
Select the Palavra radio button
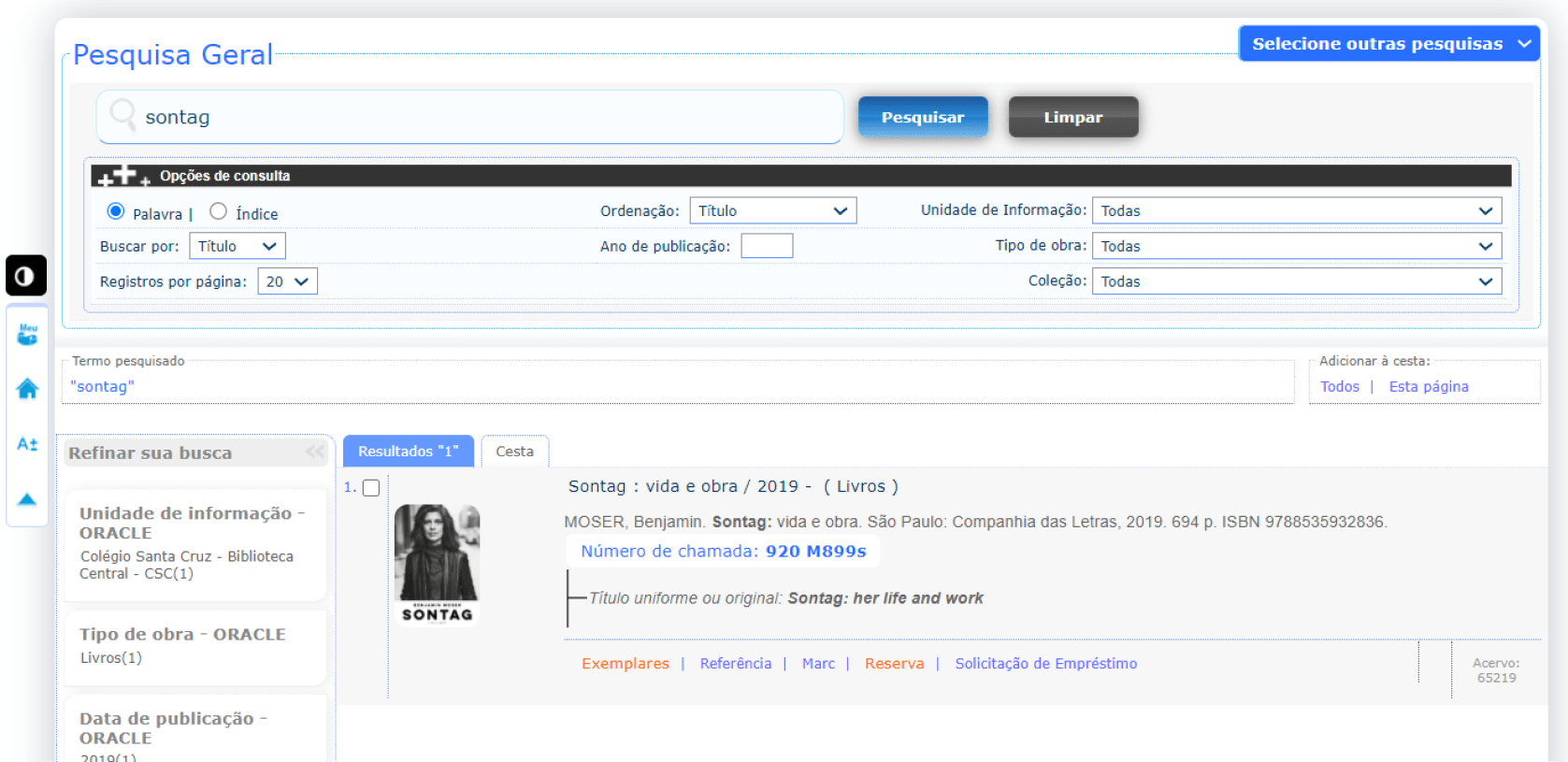click(x=116, y=211)
